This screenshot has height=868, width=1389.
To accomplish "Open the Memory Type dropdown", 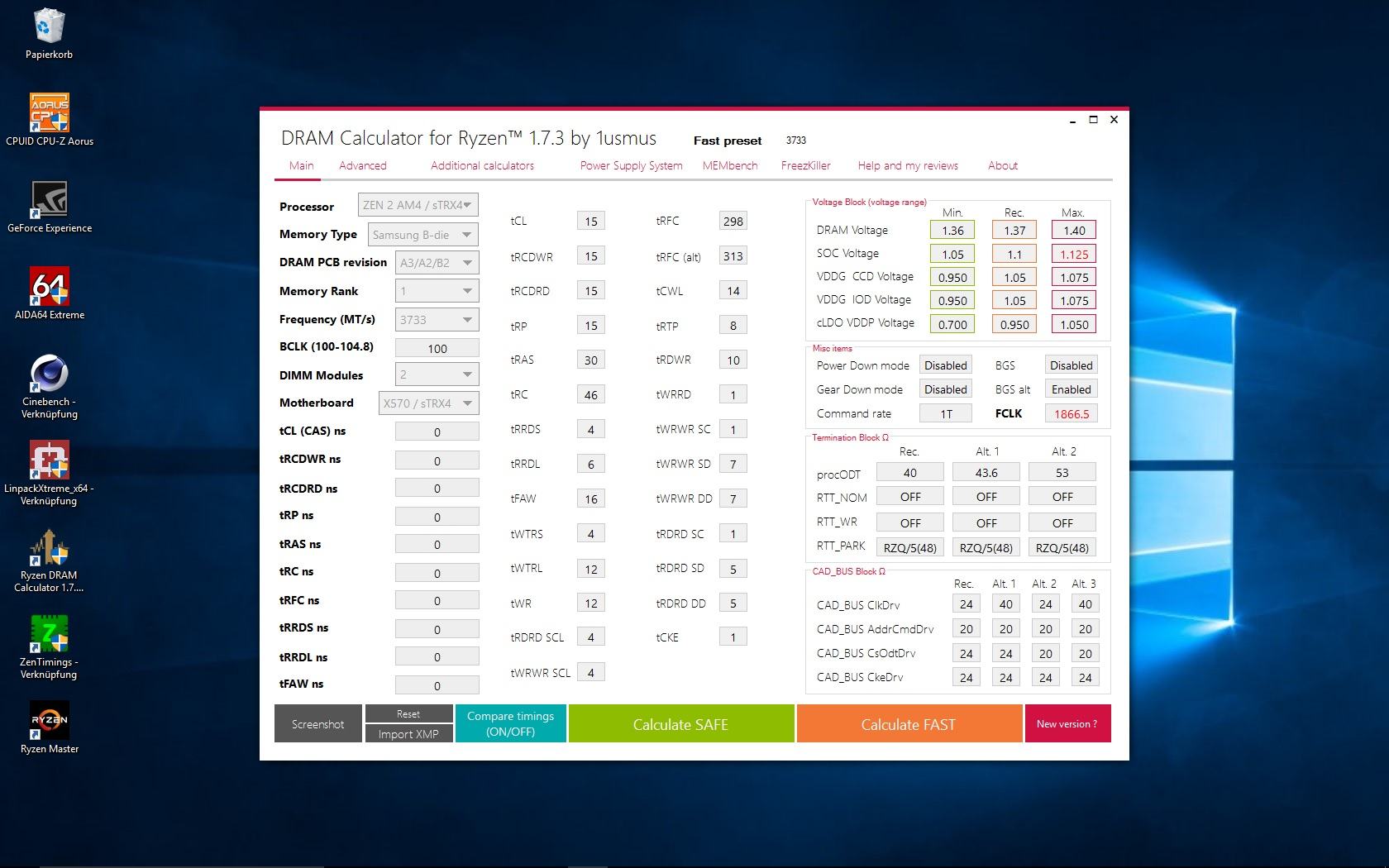I will click(423, 235).
